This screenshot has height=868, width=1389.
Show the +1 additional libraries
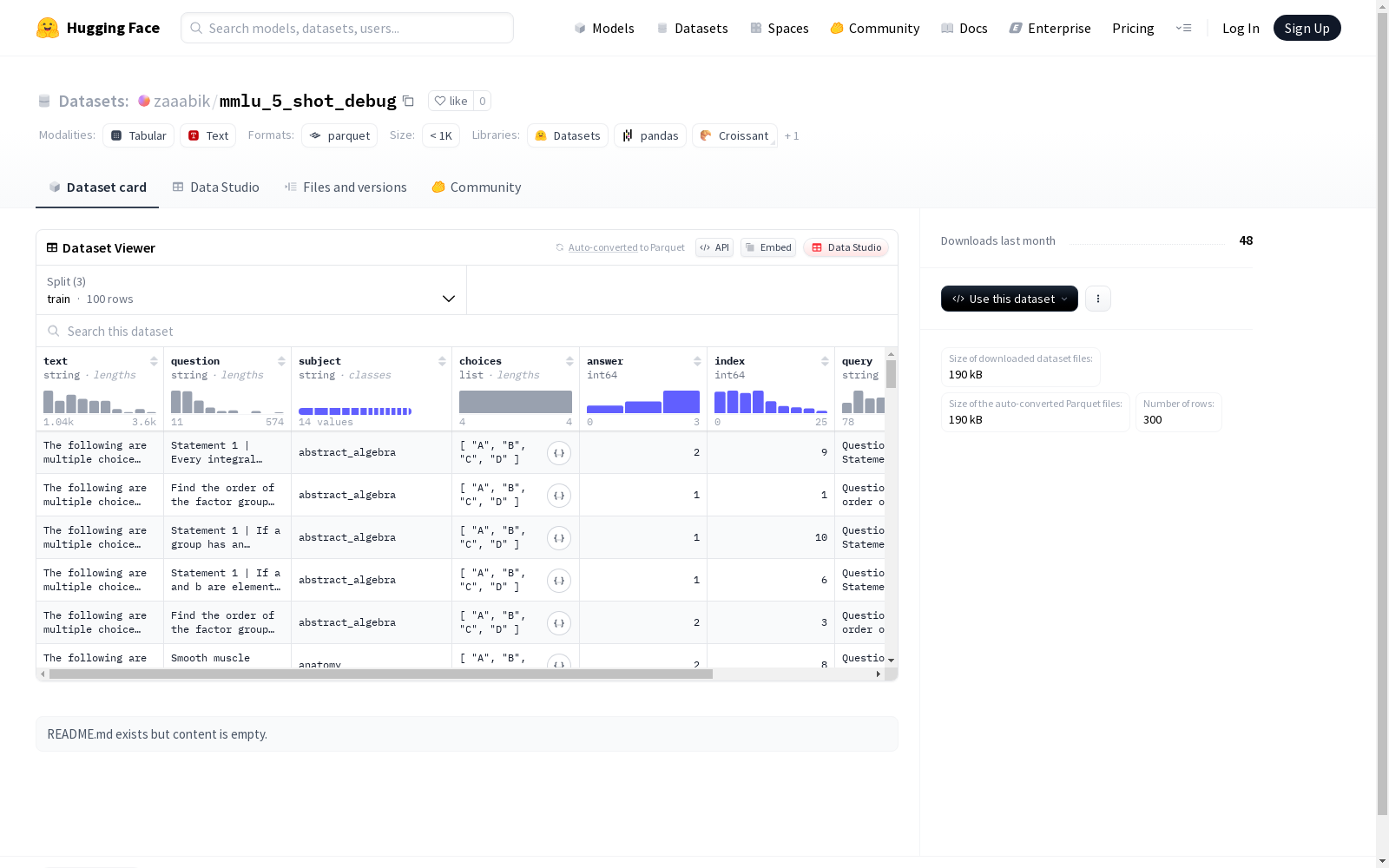click(x=792, y=136)
